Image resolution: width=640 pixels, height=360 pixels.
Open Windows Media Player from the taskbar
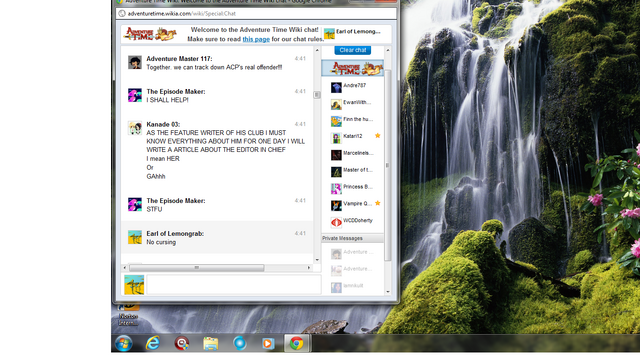pos(268,343)
